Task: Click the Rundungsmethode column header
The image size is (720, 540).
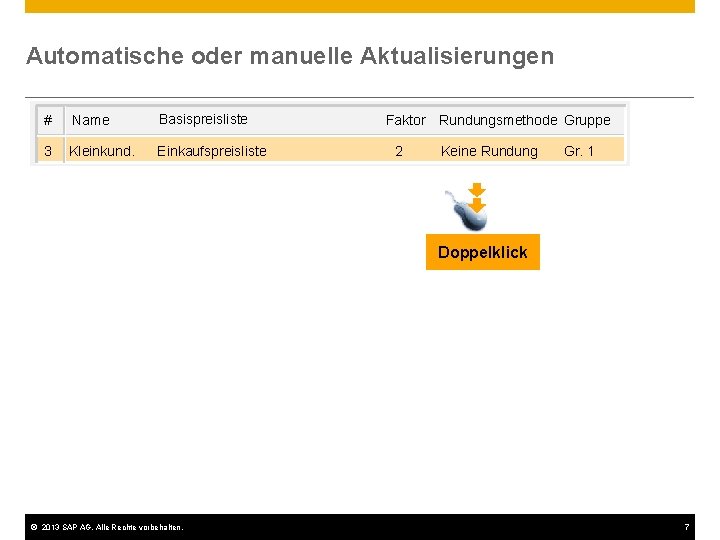Action: coord(498,120)
